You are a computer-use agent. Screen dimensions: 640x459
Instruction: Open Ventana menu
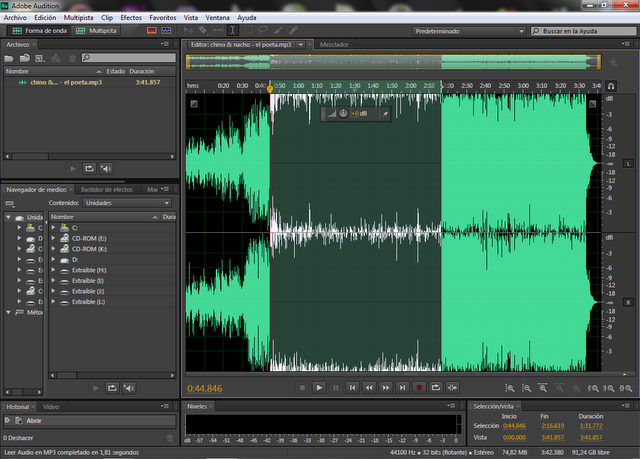pos(217,18)
